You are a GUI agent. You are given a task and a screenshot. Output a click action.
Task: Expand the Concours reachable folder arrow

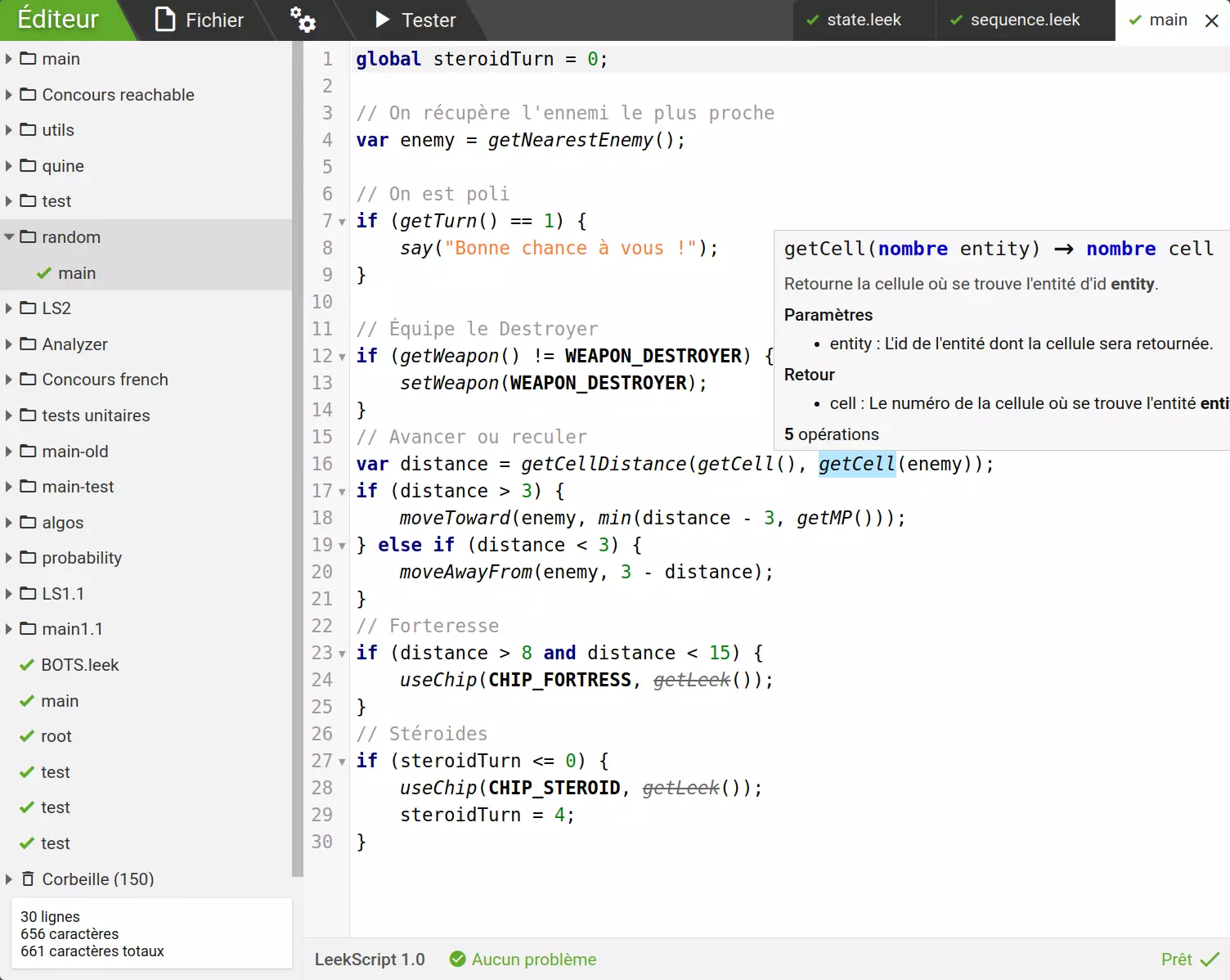coord(8,95)
